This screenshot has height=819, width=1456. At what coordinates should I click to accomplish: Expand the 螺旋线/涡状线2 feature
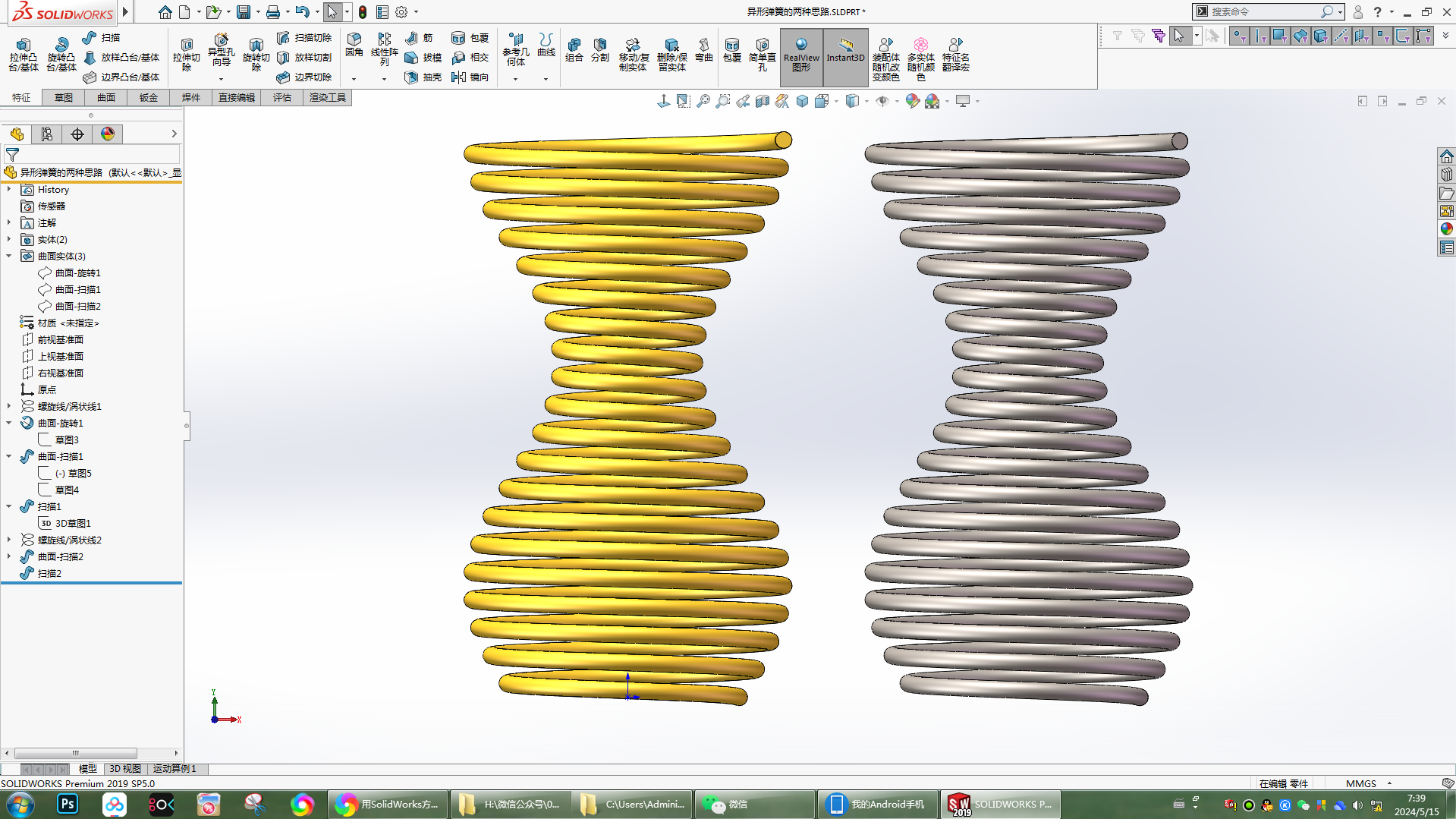pos(9,540)
